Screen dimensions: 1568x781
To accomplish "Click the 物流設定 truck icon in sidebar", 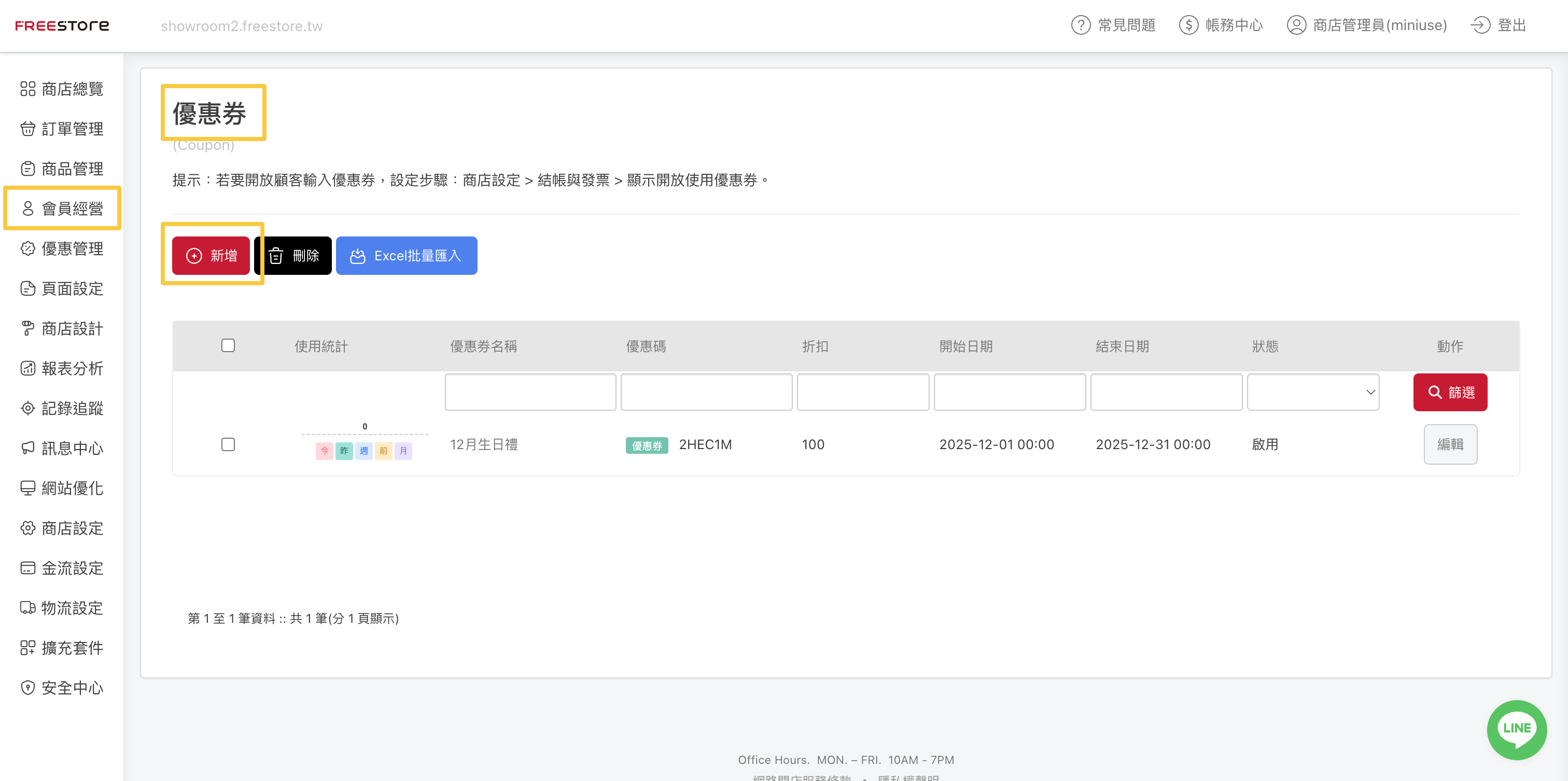I will point(28,607).
